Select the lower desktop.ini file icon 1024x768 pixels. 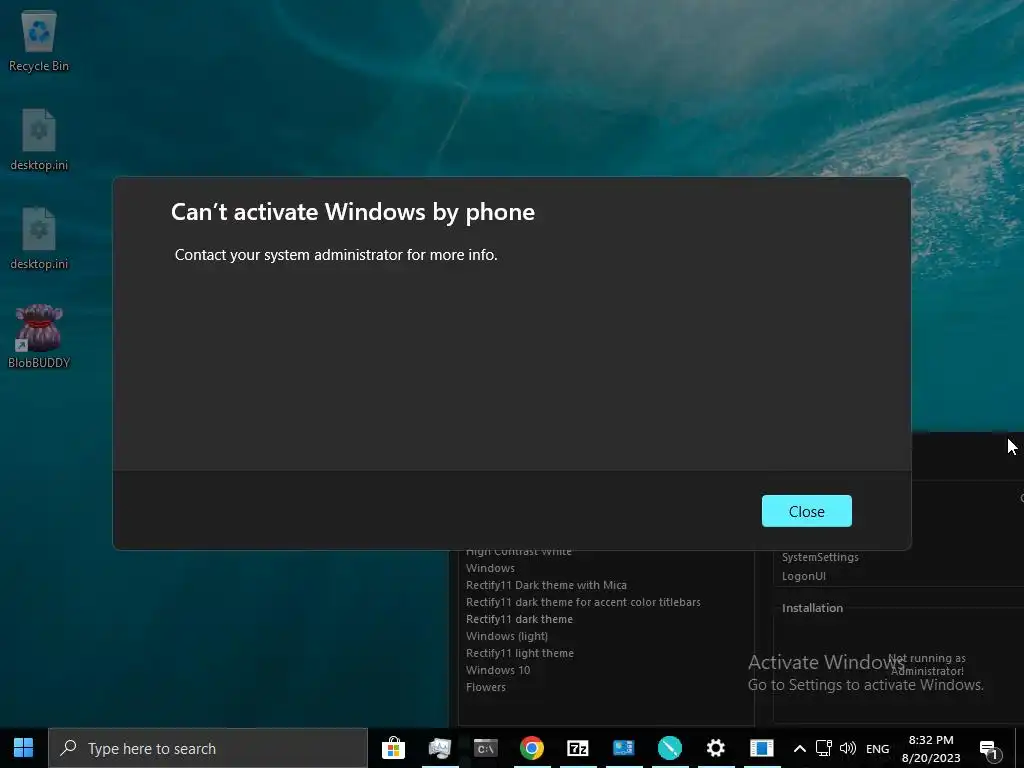[39, 238]
